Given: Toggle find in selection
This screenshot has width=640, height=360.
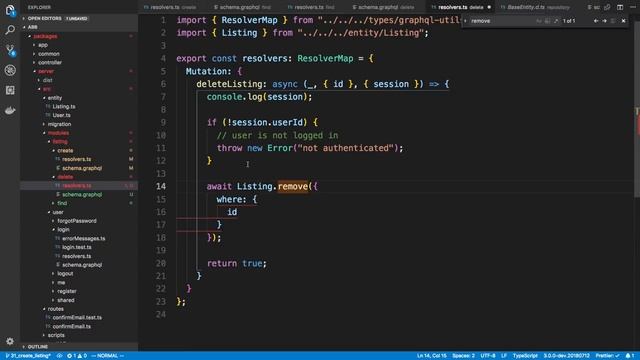Looking at the screenshot, I should coord(613,21).
